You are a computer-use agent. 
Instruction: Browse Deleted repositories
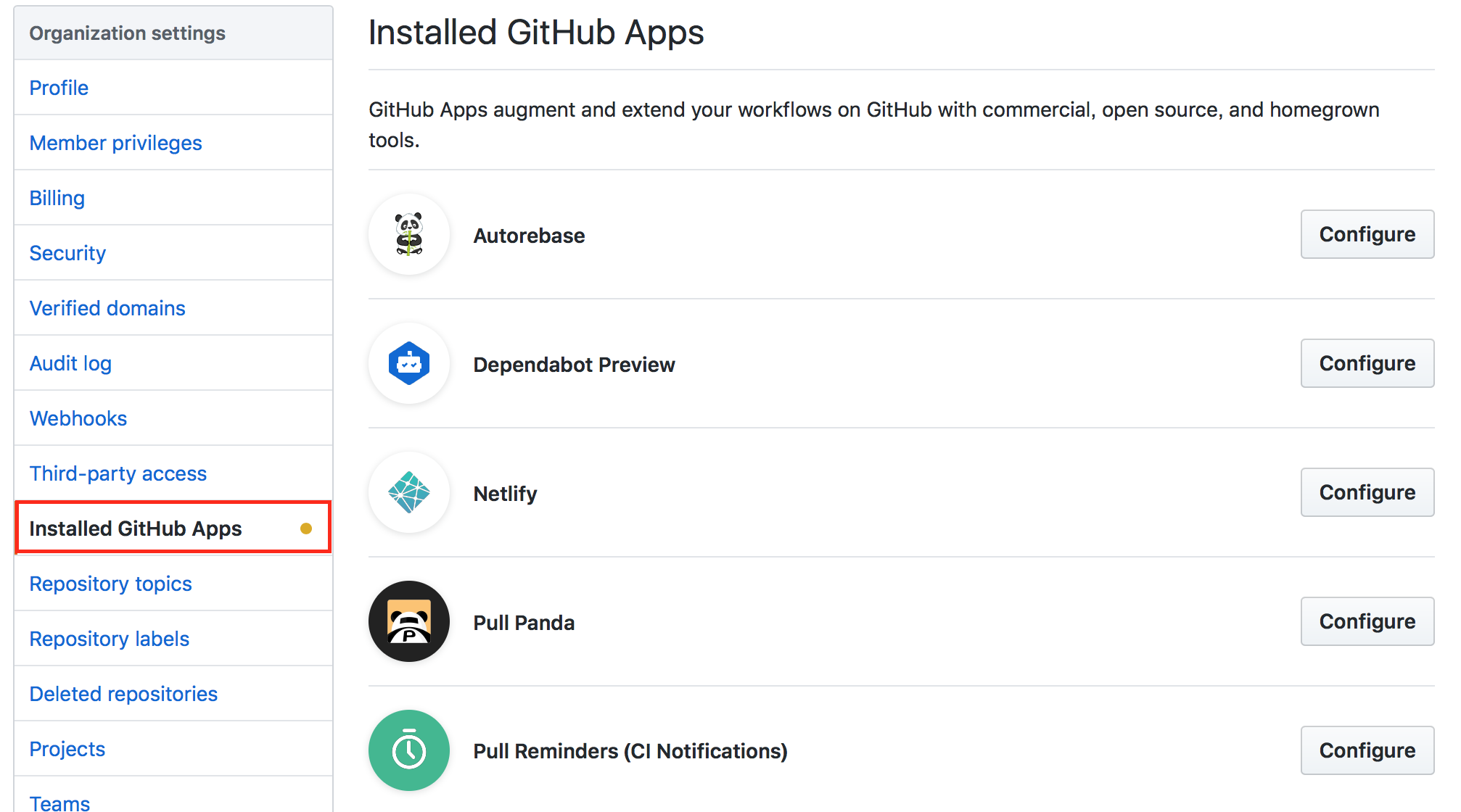(123, 694)
